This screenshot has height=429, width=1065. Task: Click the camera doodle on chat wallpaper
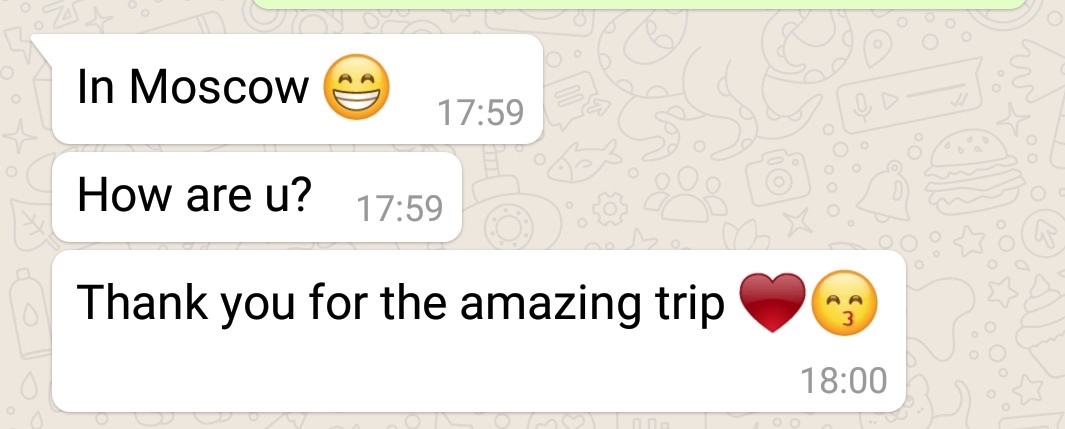point(778,180)
